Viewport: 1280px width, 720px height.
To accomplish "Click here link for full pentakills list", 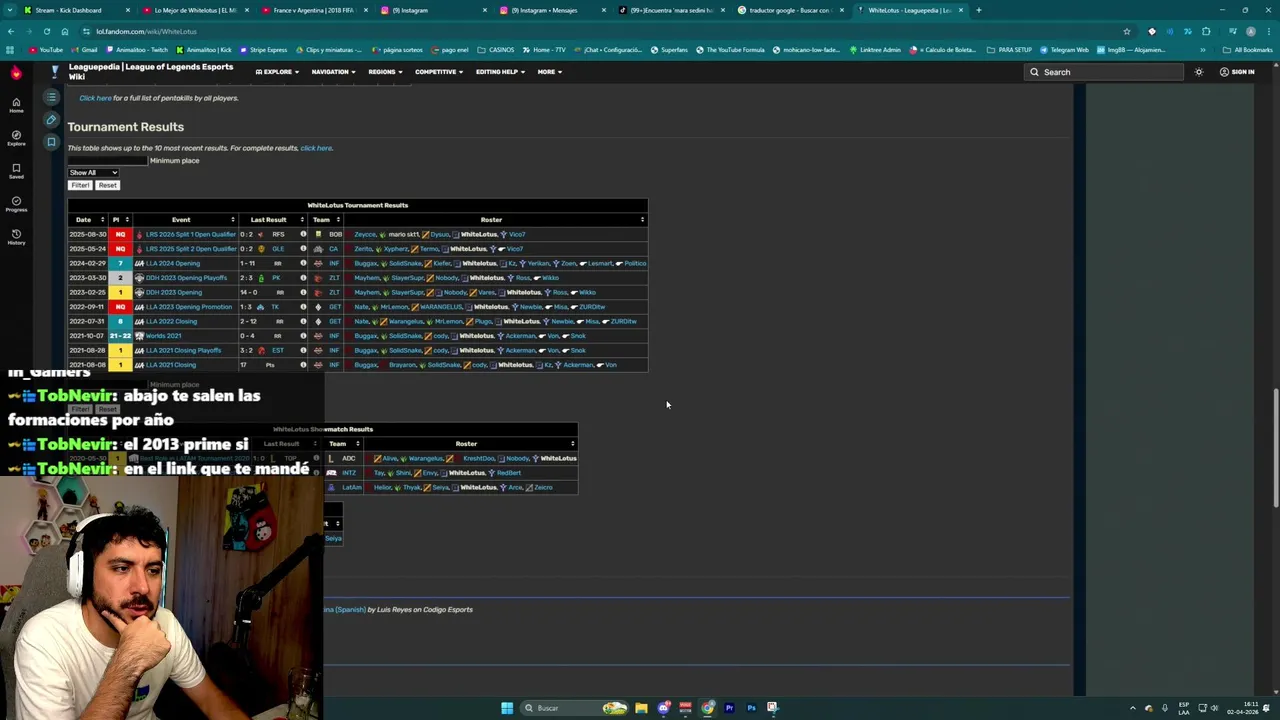I will (95, 98).
